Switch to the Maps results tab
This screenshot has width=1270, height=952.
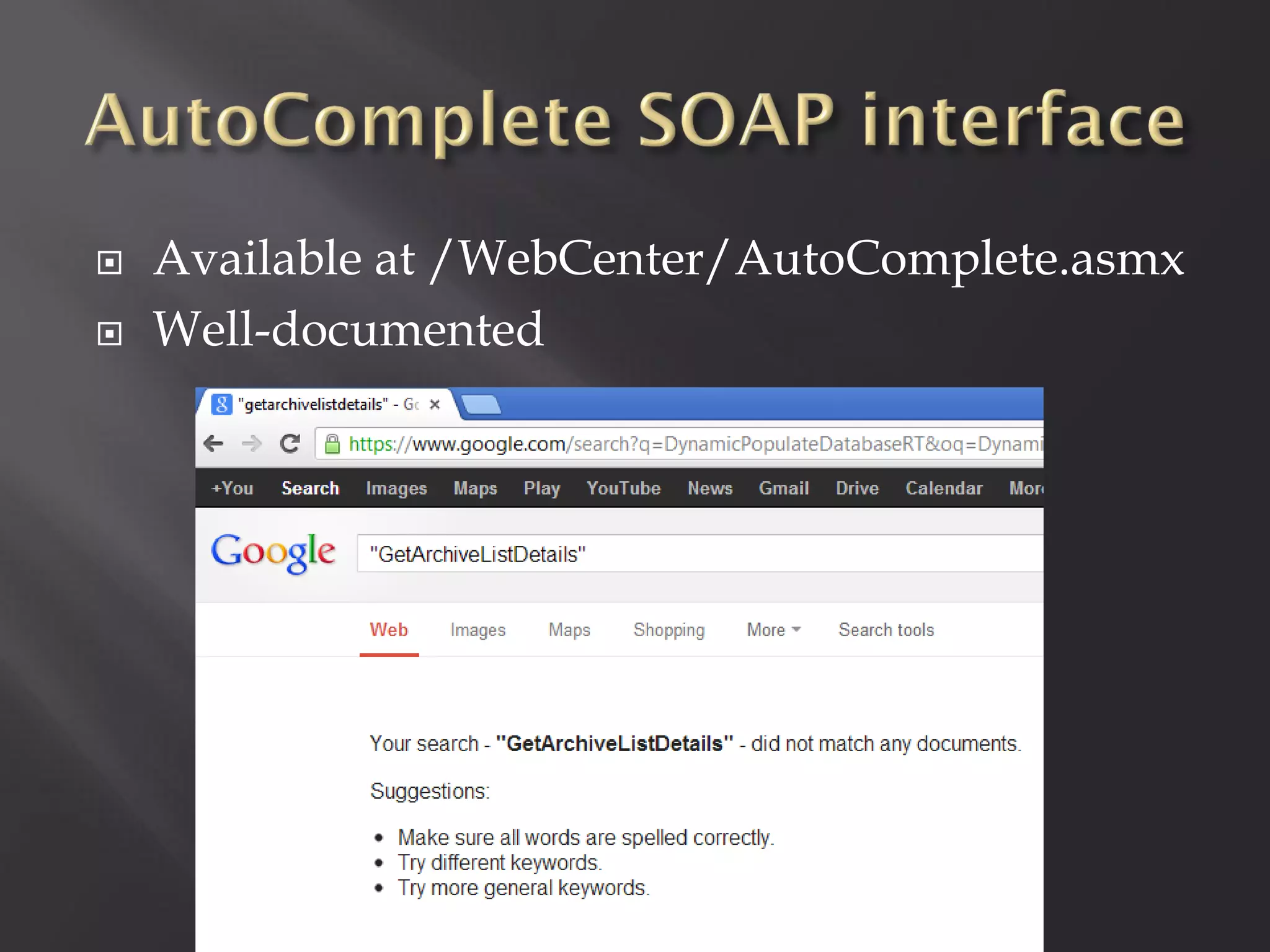coord(569,630)
